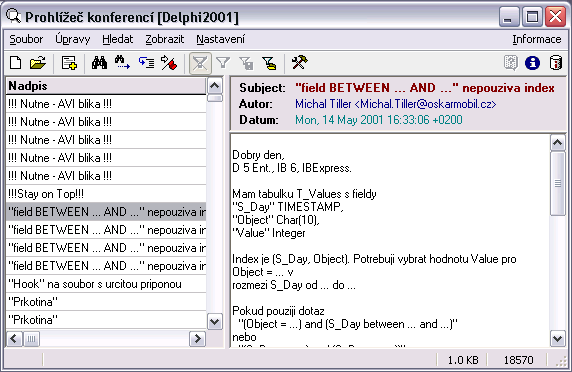Click the Nadpis column header

pos(106,86)
